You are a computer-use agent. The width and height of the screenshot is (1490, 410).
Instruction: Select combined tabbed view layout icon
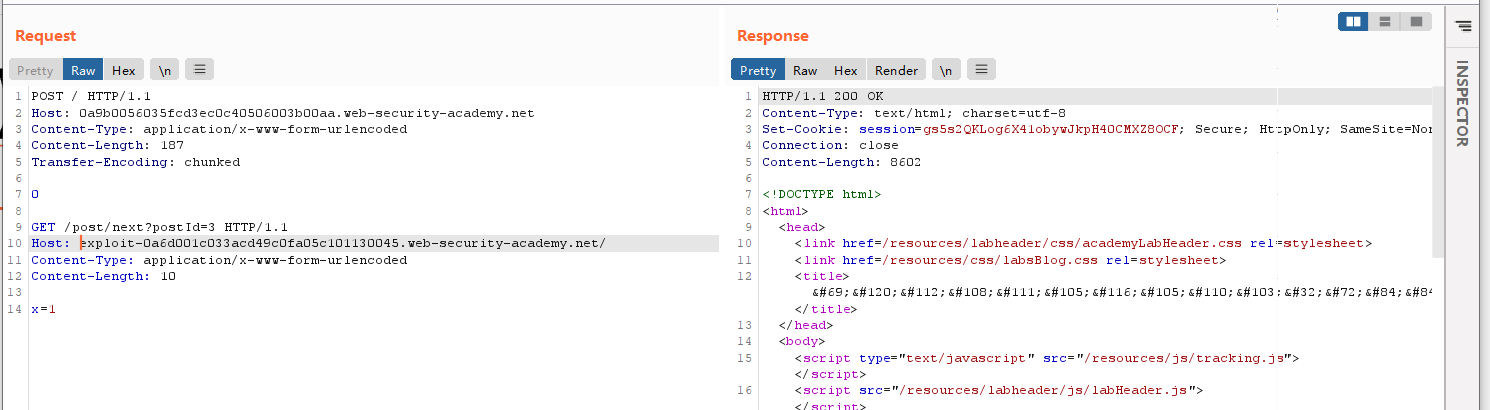1415,21
